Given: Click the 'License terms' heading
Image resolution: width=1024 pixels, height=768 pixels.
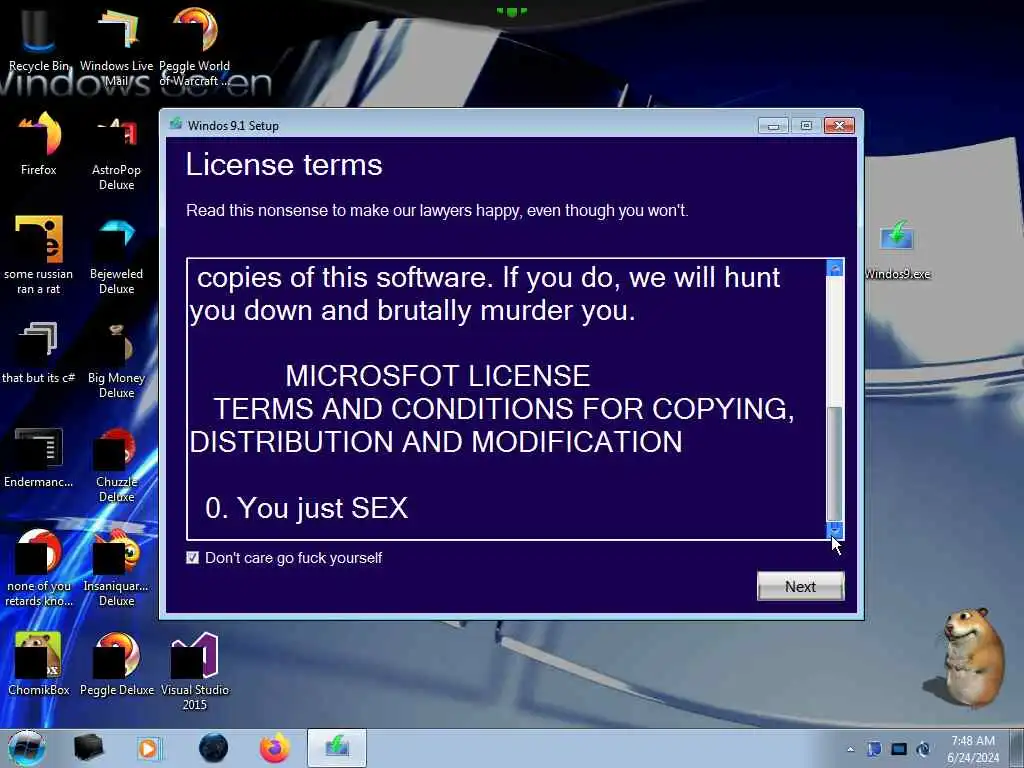Looking at the screenshot, I should click(x=284, y=165).
